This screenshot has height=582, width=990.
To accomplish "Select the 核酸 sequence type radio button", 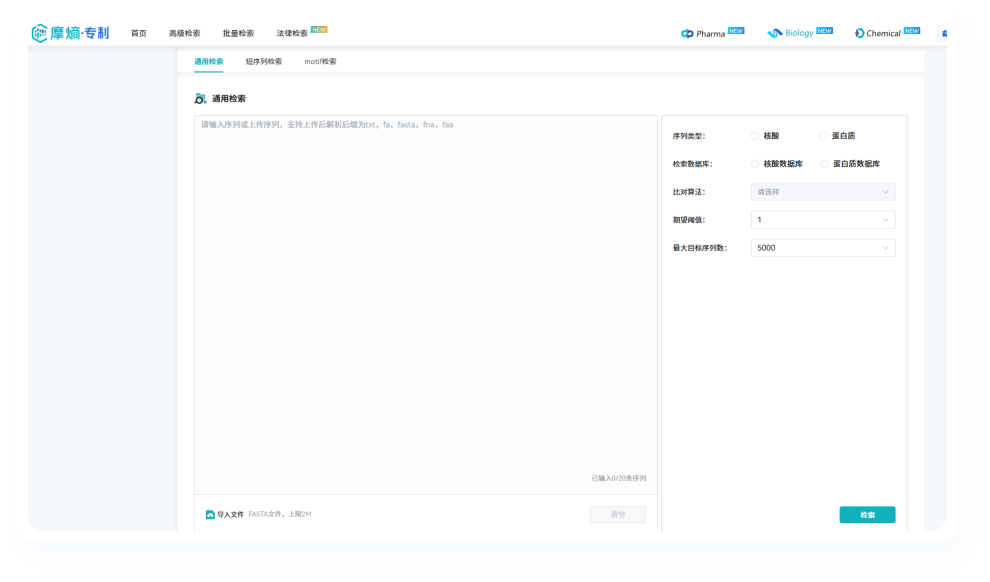I will tap(754, 136).
